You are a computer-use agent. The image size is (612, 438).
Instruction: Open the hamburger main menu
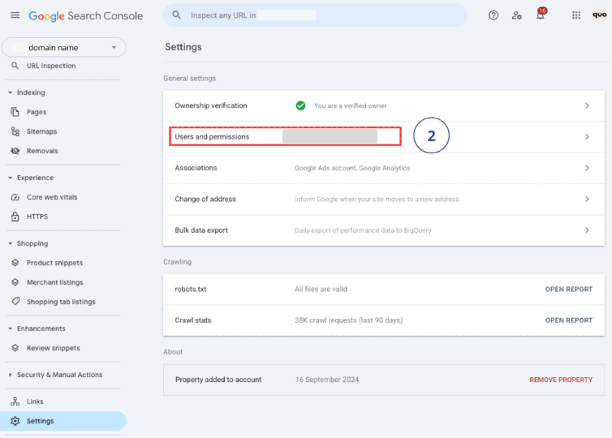(15, 15)
